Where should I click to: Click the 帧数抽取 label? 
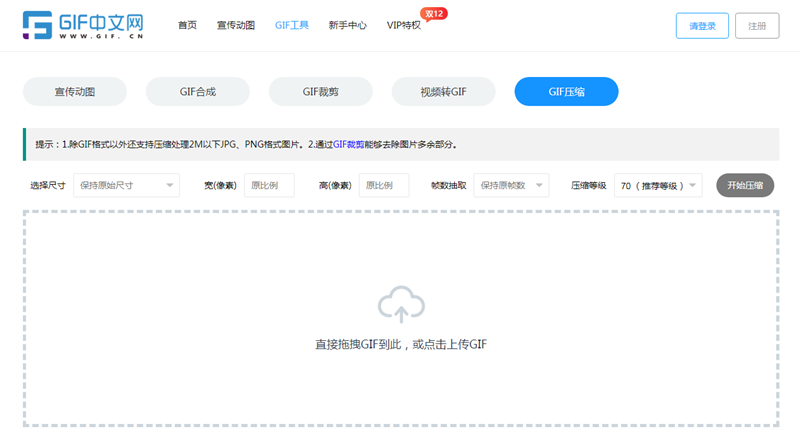coord(448,186)
